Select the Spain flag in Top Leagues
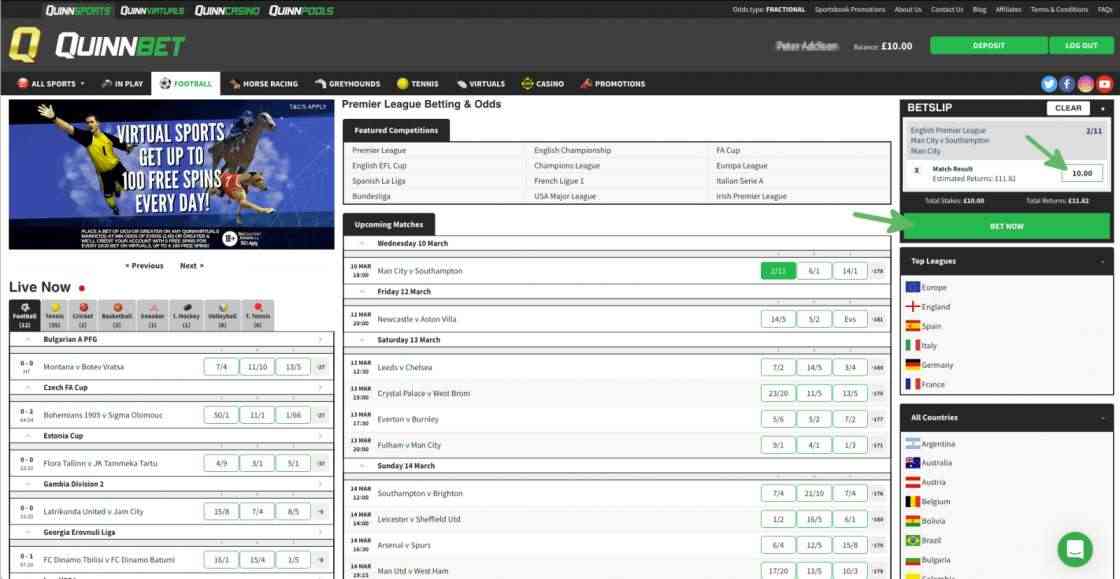 [912, 326]
